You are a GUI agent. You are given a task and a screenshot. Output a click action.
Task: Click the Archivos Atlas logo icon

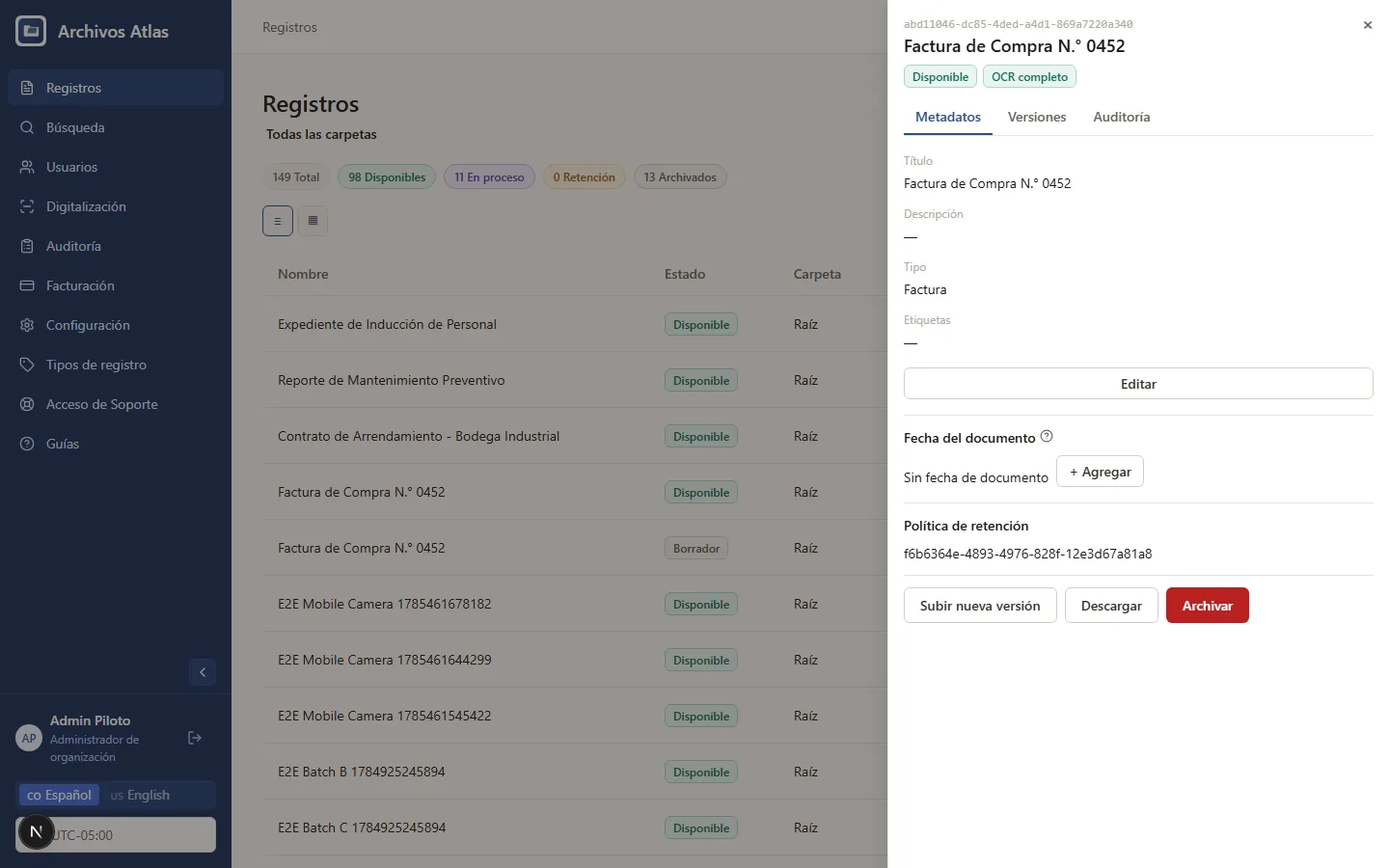tap(31, 31)
